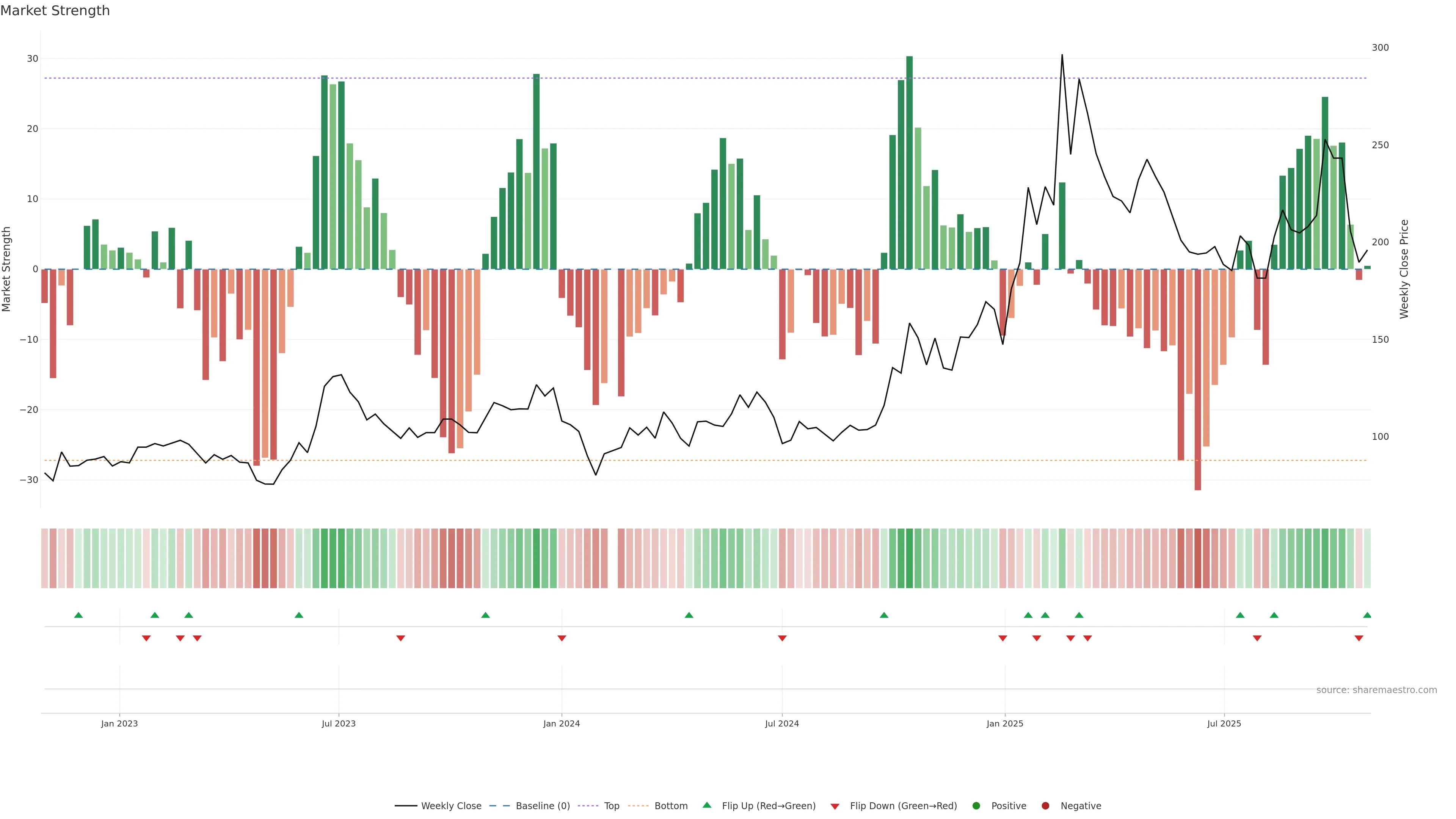Click the last green flip-up triangle marker
Screen dimensions: 1456x819
[x=1367, y=615]
